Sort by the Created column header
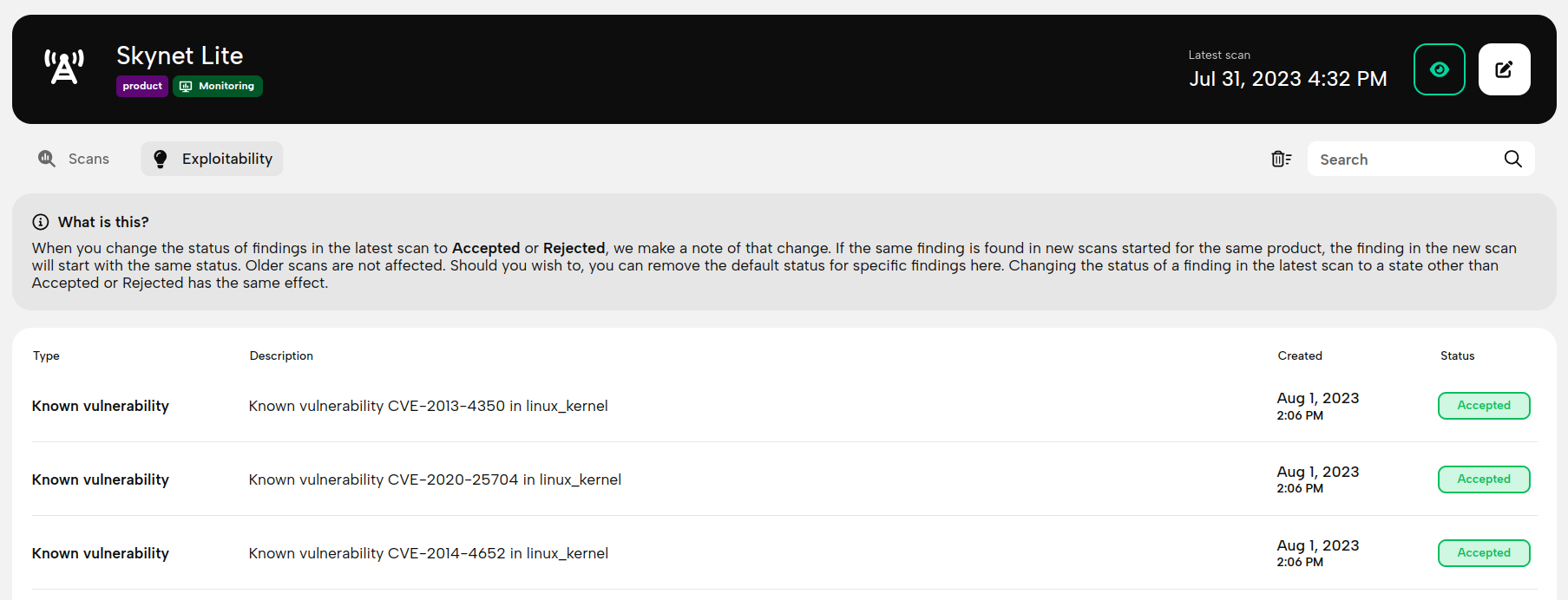Screen dimensions: 1568x600 (1300, 355)
